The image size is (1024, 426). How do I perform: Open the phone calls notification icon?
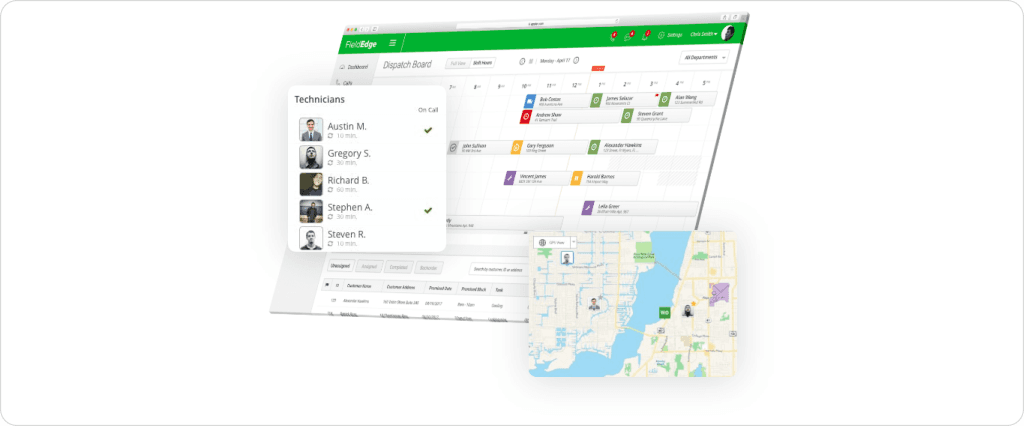pos(613,36)
